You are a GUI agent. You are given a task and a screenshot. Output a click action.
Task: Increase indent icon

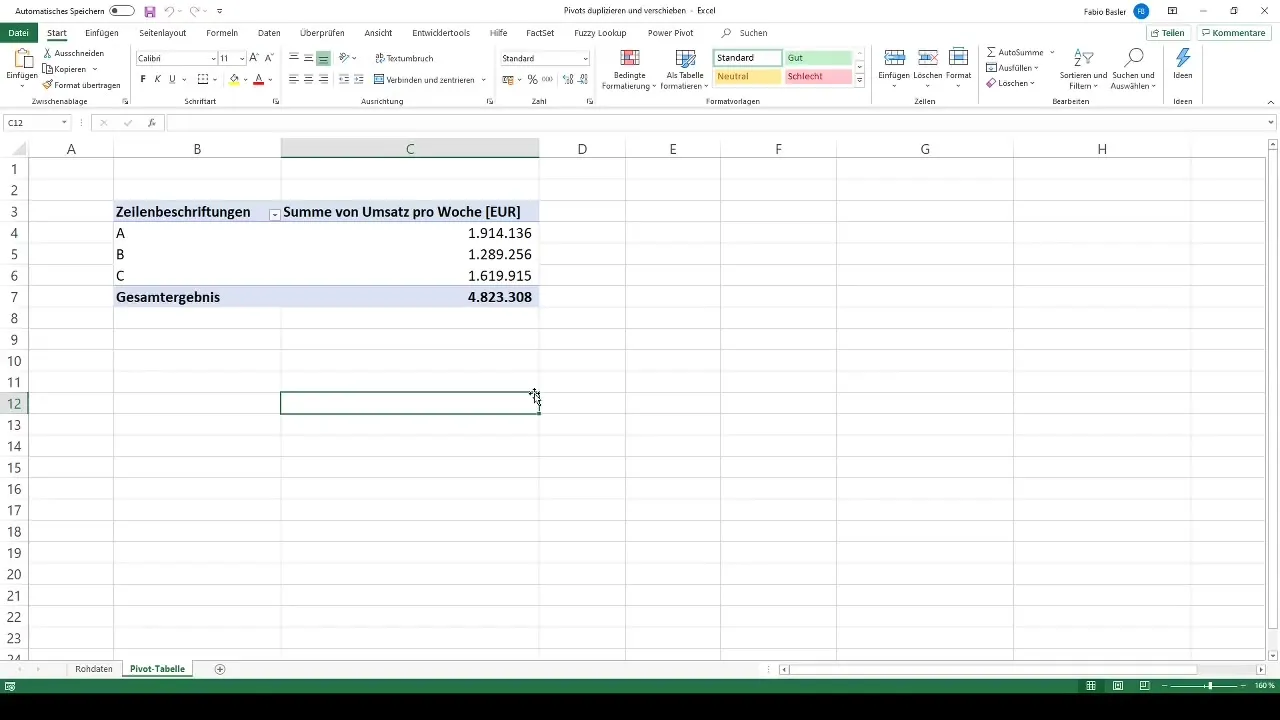[x=359, y=79]
